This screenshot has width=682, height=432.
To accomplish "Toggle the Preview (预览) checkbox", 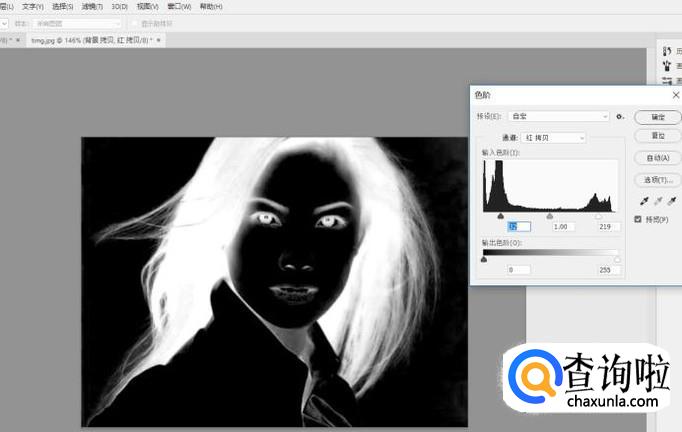I will pyautogui.click(x=640, y=219).
